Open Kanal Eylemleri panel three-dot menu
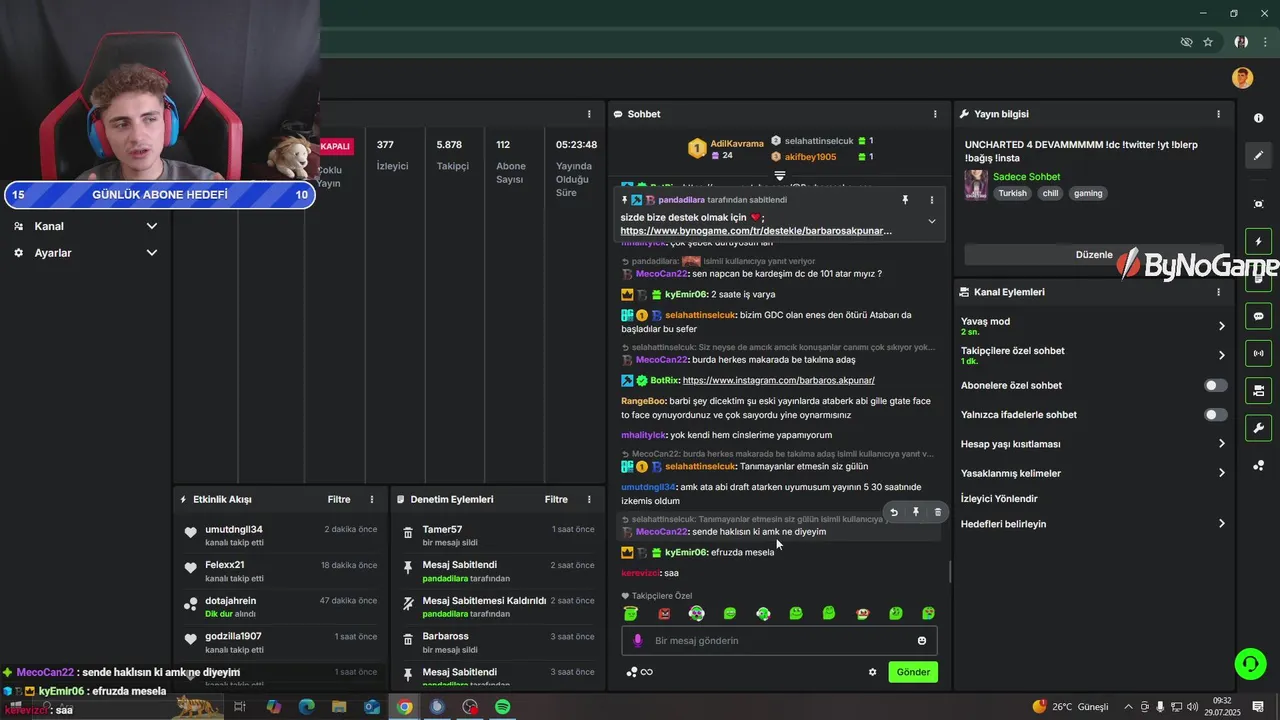1280x720 pixels. [x=1218, y=292]
